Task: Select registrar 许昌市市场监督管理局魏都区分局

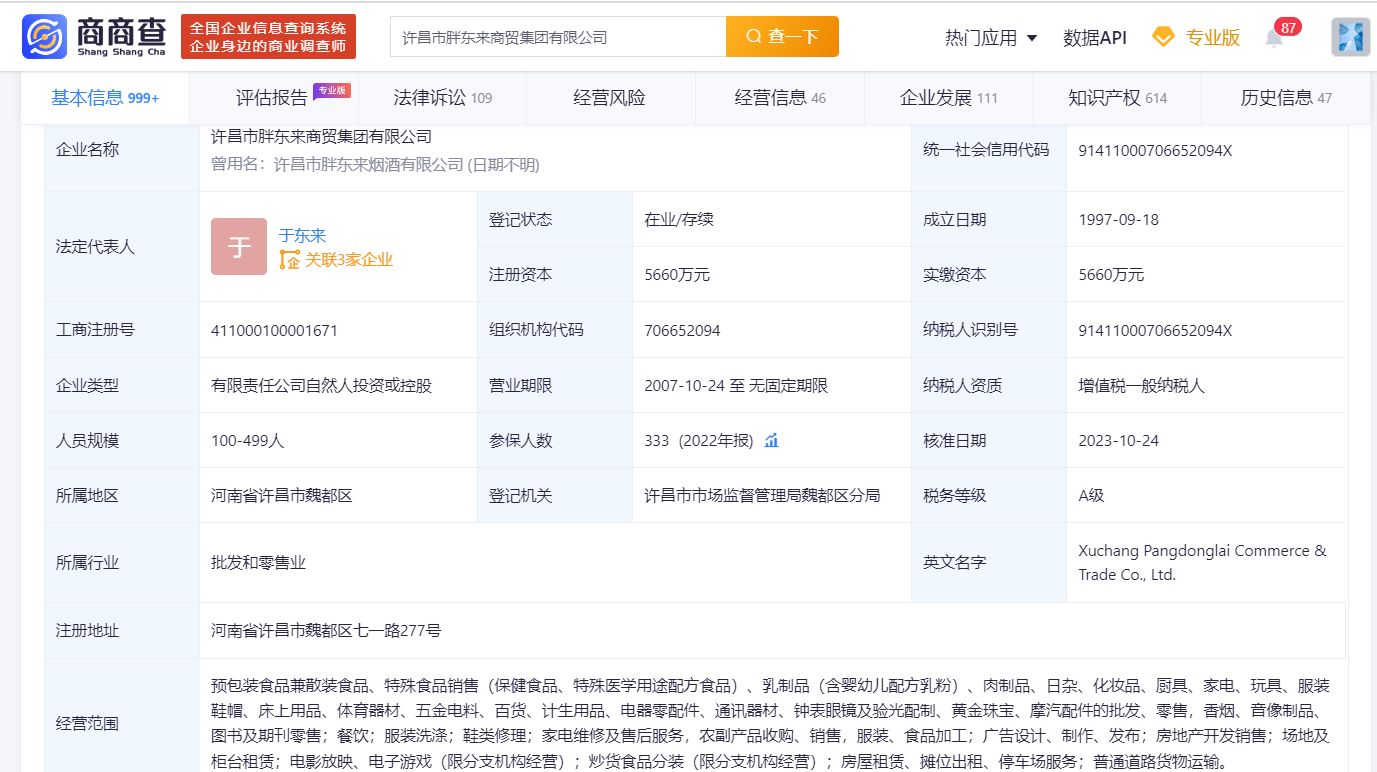Action: tap(762, 495)
